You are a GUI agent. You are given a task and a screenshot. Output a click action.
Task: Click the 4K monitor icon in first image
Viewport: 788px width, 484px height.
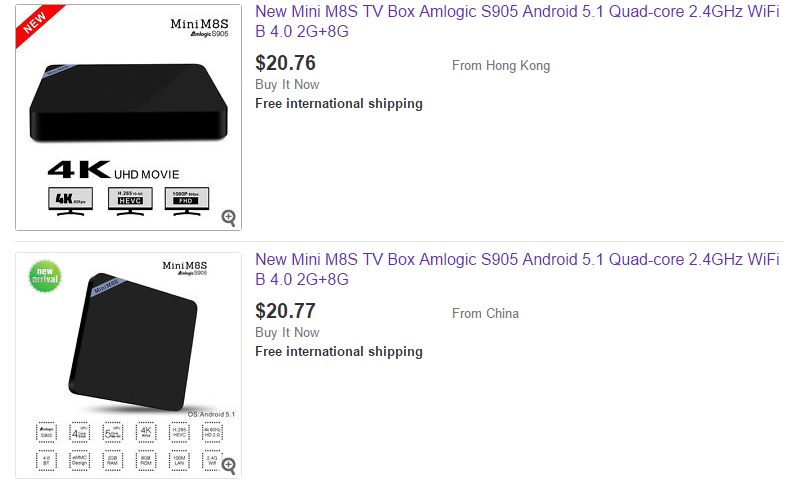(70, 201)
